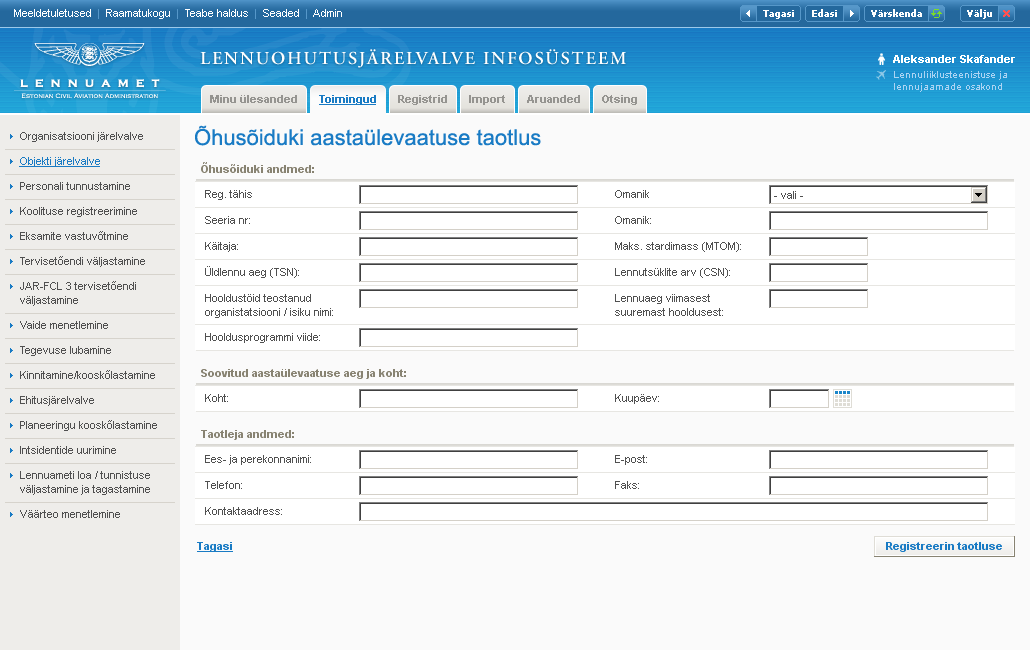Screen dimensions: 1030x650
Task: Open Intsidentide uurimine sidebar item
Action: (x=68, y=450)
